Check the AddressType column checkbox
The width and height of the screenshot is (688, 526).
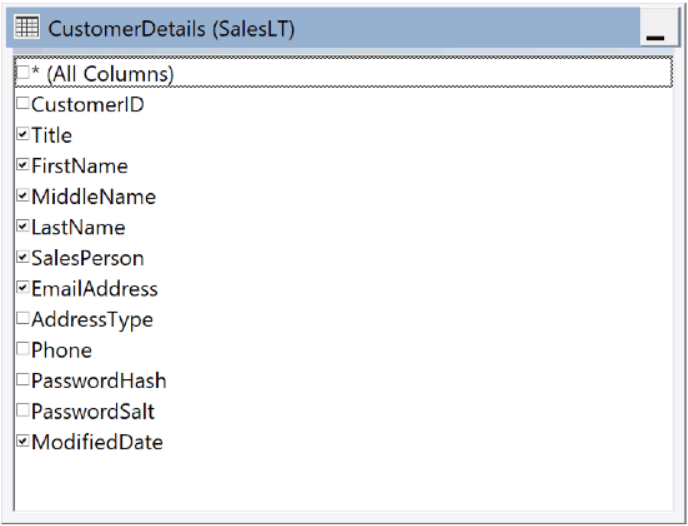pos(23,318)
